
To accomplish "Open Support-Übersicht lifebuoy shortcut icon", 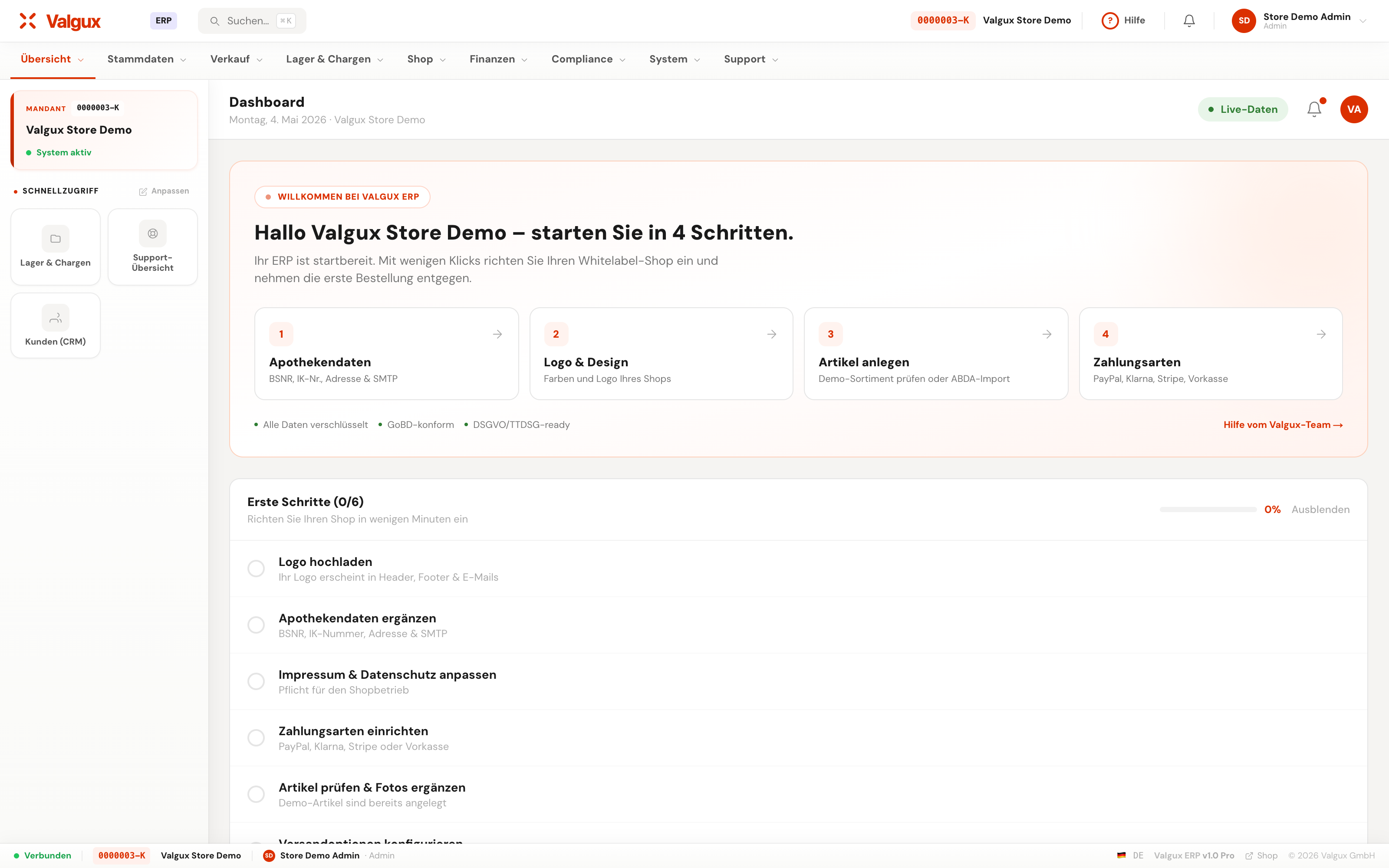I will [153, 233].
